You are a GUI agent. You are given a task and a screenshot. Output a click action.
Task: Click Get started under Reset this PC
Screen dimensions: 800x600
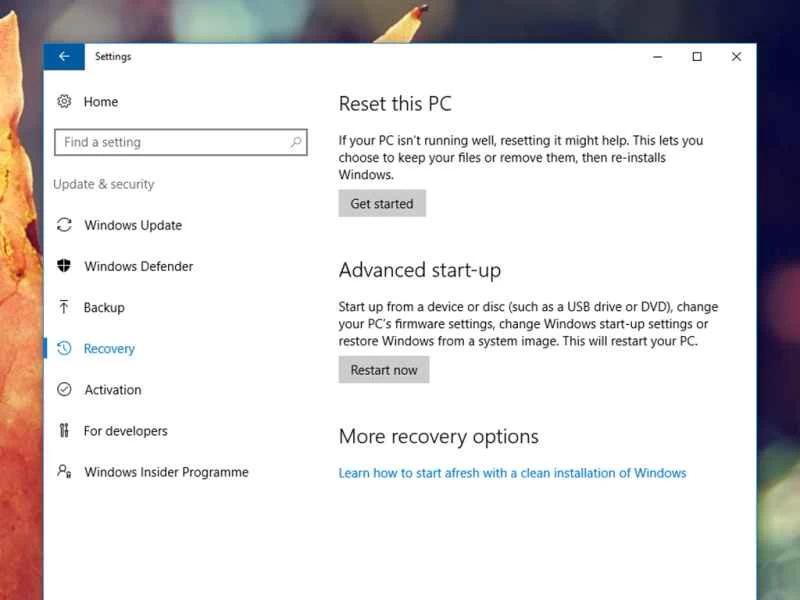(x=382, y=203)
